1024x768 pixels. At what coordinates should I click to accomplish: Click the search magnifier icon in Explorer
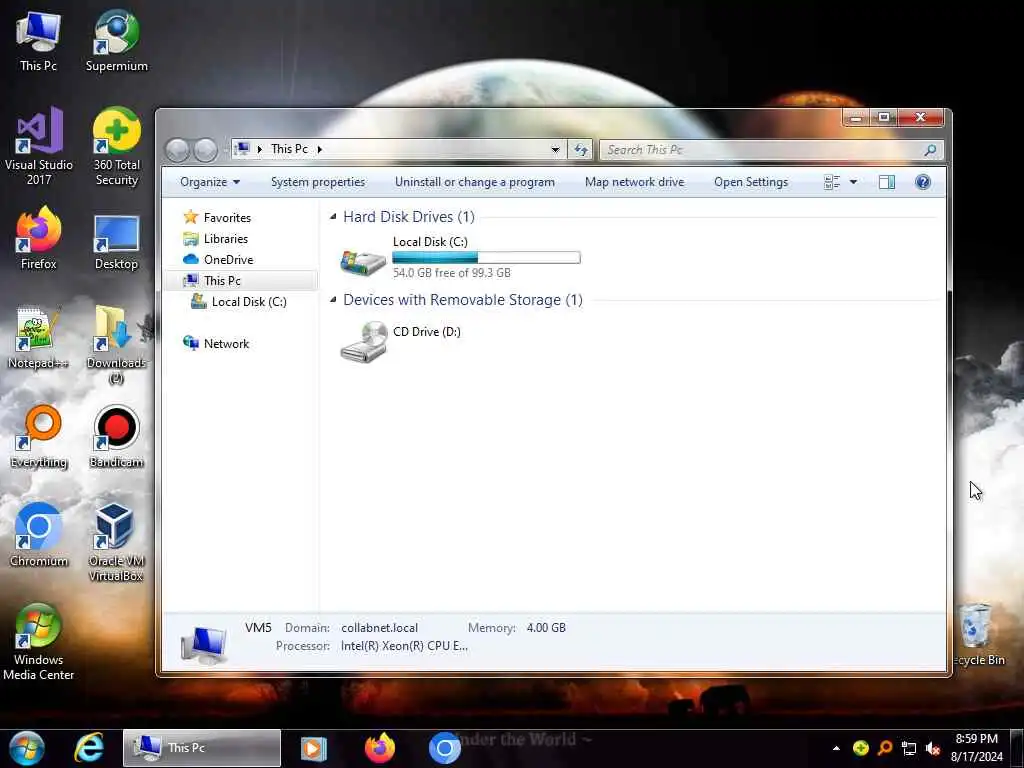pyautogui.click(x=930, y=150)
